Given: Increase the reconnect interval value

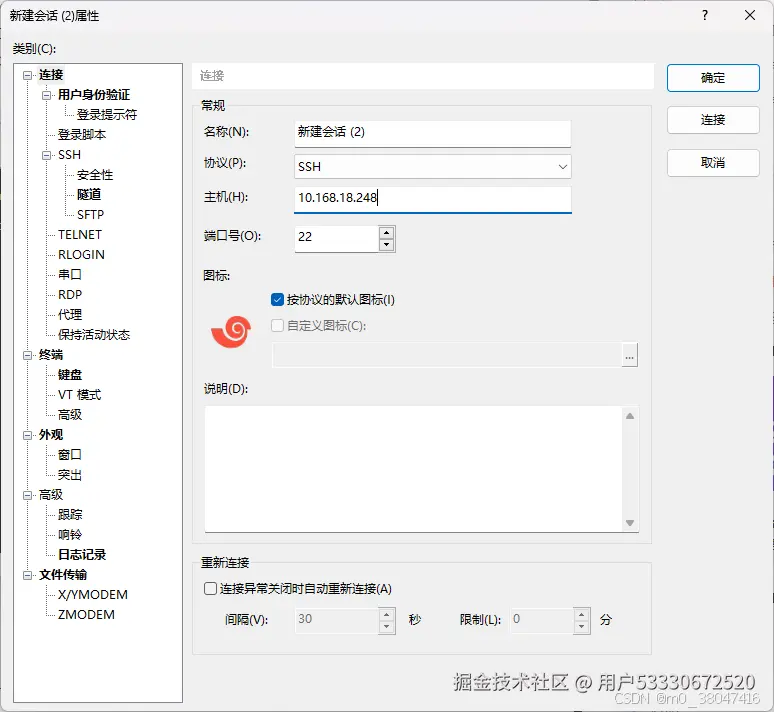Looking at the screenshot, I should 387,615.
